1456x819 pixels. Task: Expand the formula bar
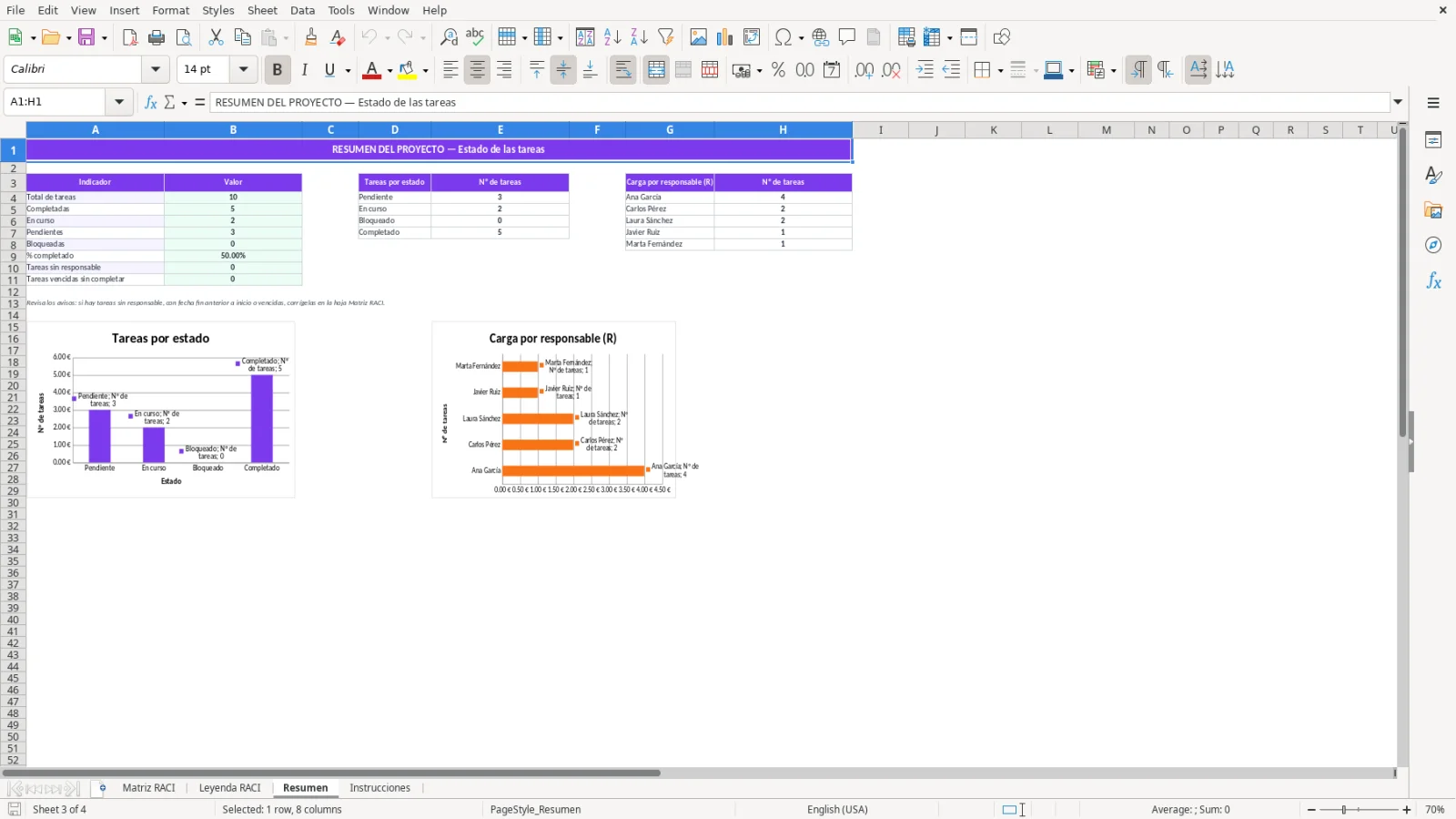point(1399,102)
